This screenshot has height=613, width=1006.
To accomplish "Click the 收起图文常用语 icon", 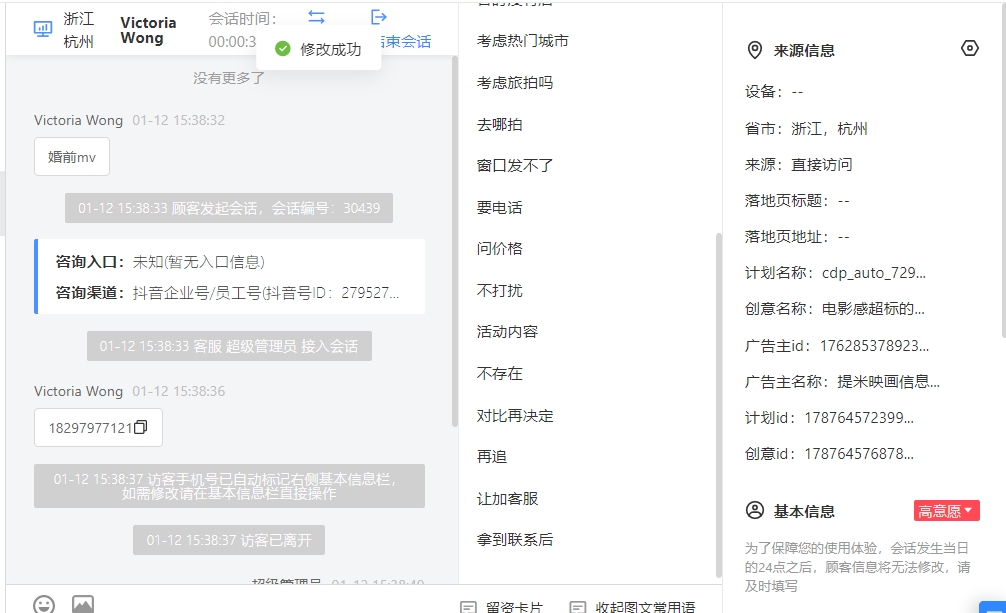I will (578, 607).
